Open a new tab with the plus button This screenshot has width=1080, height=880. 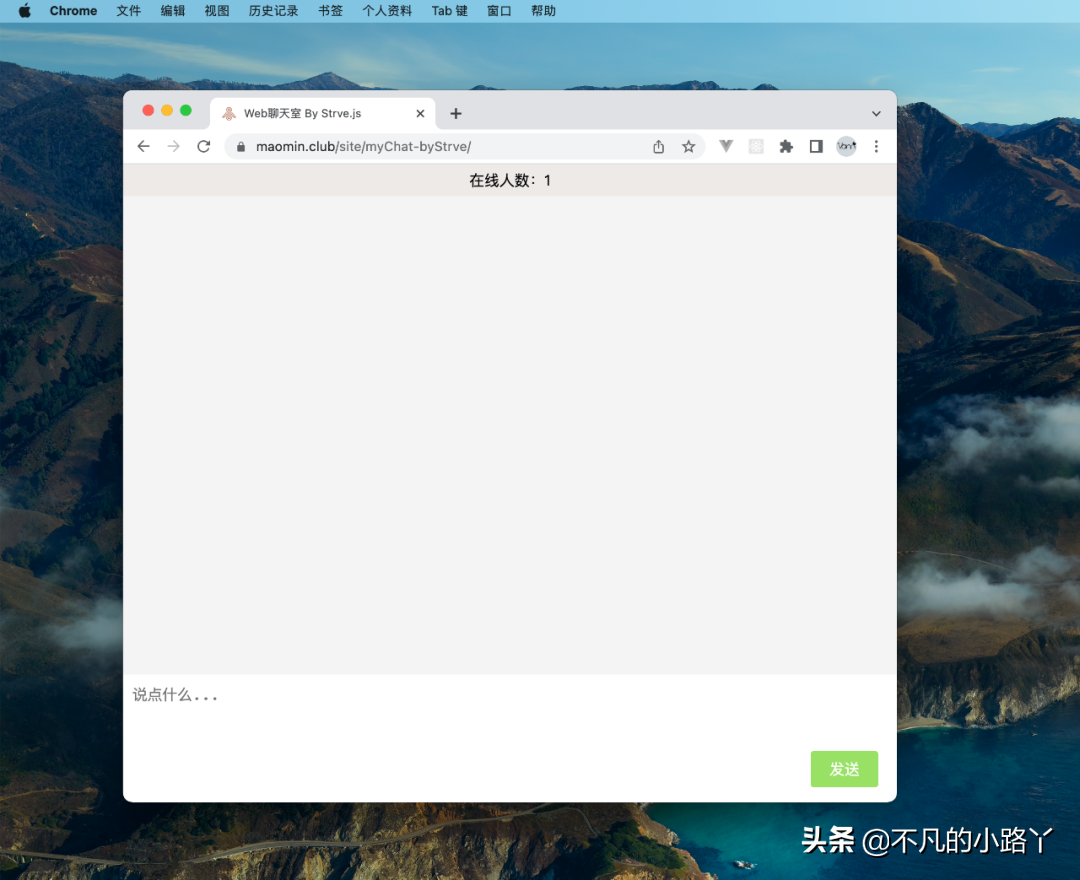pyautogui.click(x=456, y=113)
